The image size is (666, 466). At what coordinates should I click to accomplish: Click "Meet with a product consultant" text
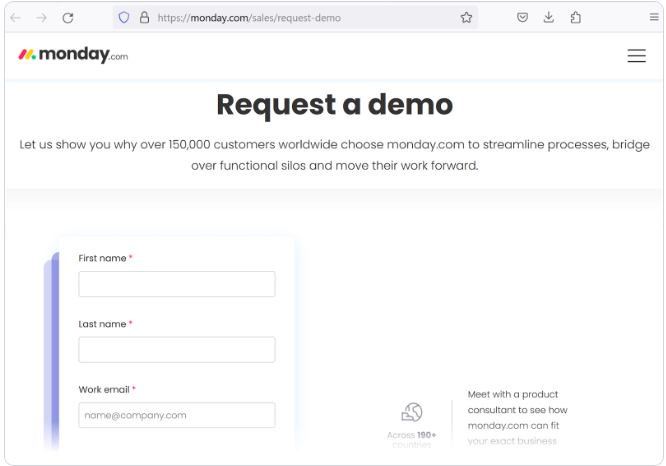pyautogui.click(x=517, y=418)
